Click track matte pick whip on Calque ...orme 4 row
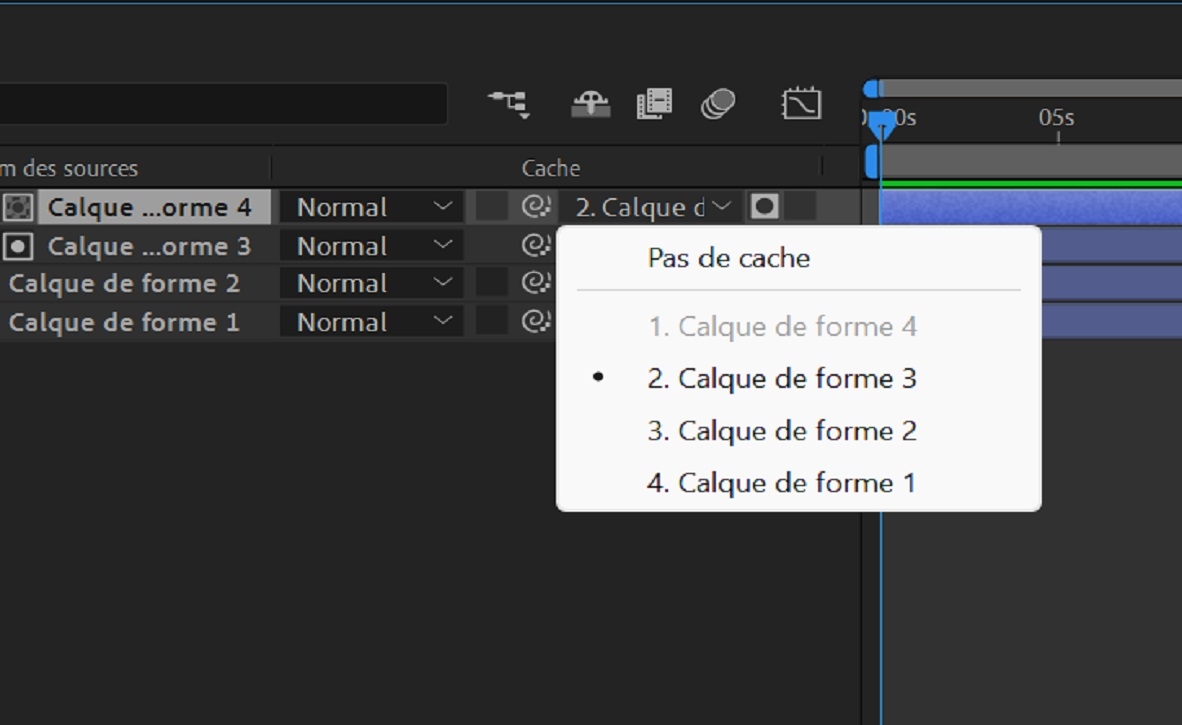The width and height of the screenshot is (1182, 725). tap(537, 207)
